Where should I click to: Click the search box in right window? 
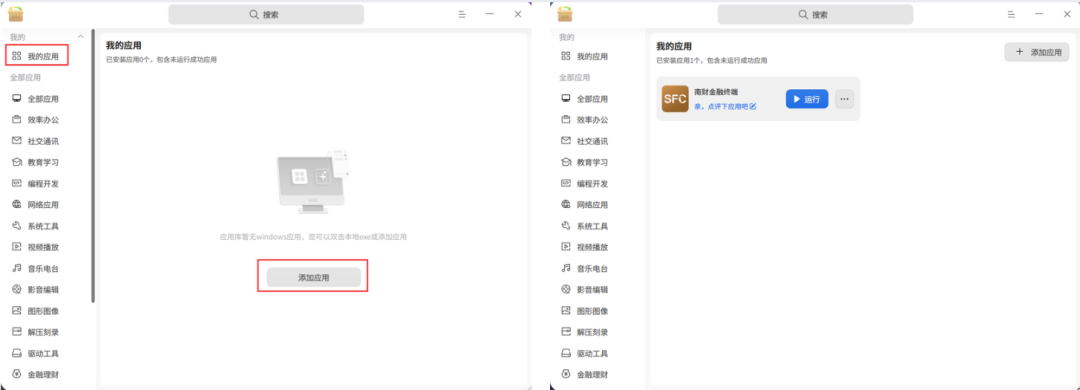pos(816,14)
